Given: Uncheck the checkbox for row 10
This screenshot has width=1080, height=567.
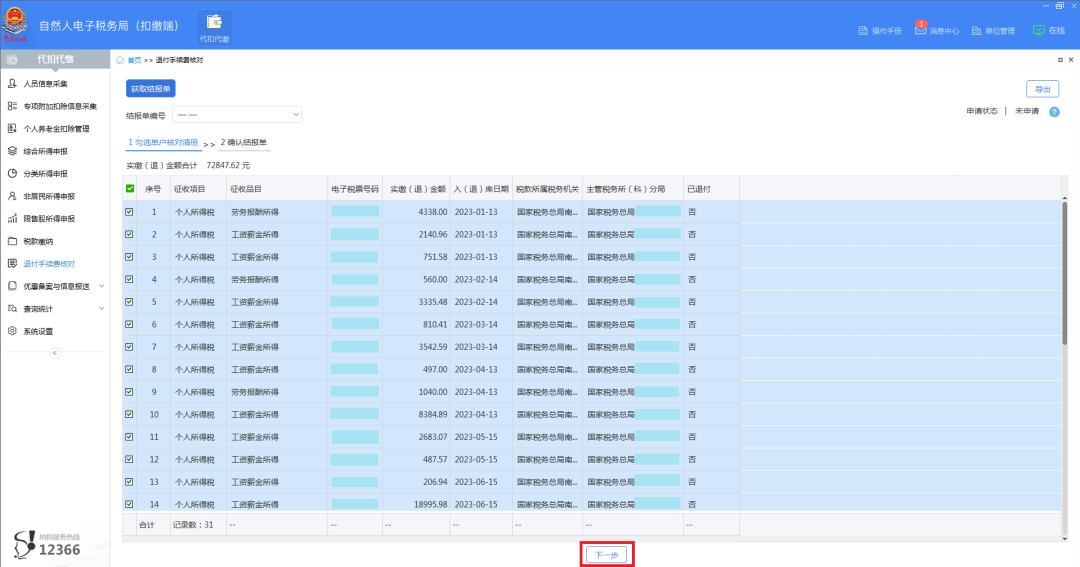Looking at the screenshot, I should pos(129,415).
